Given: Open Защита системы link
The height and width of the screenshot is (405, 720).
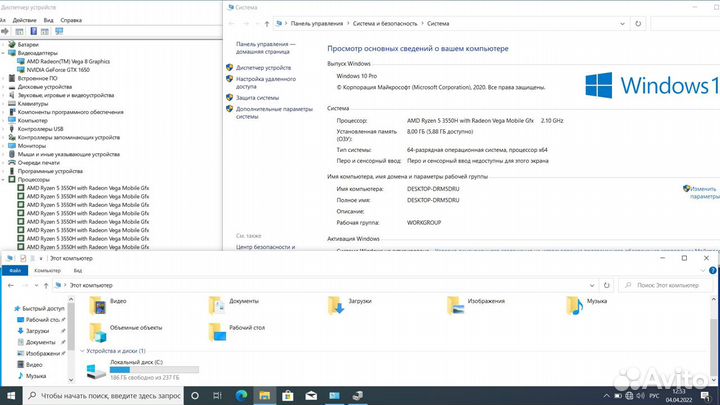Looking at the screenshot, I should coord(257,98).
